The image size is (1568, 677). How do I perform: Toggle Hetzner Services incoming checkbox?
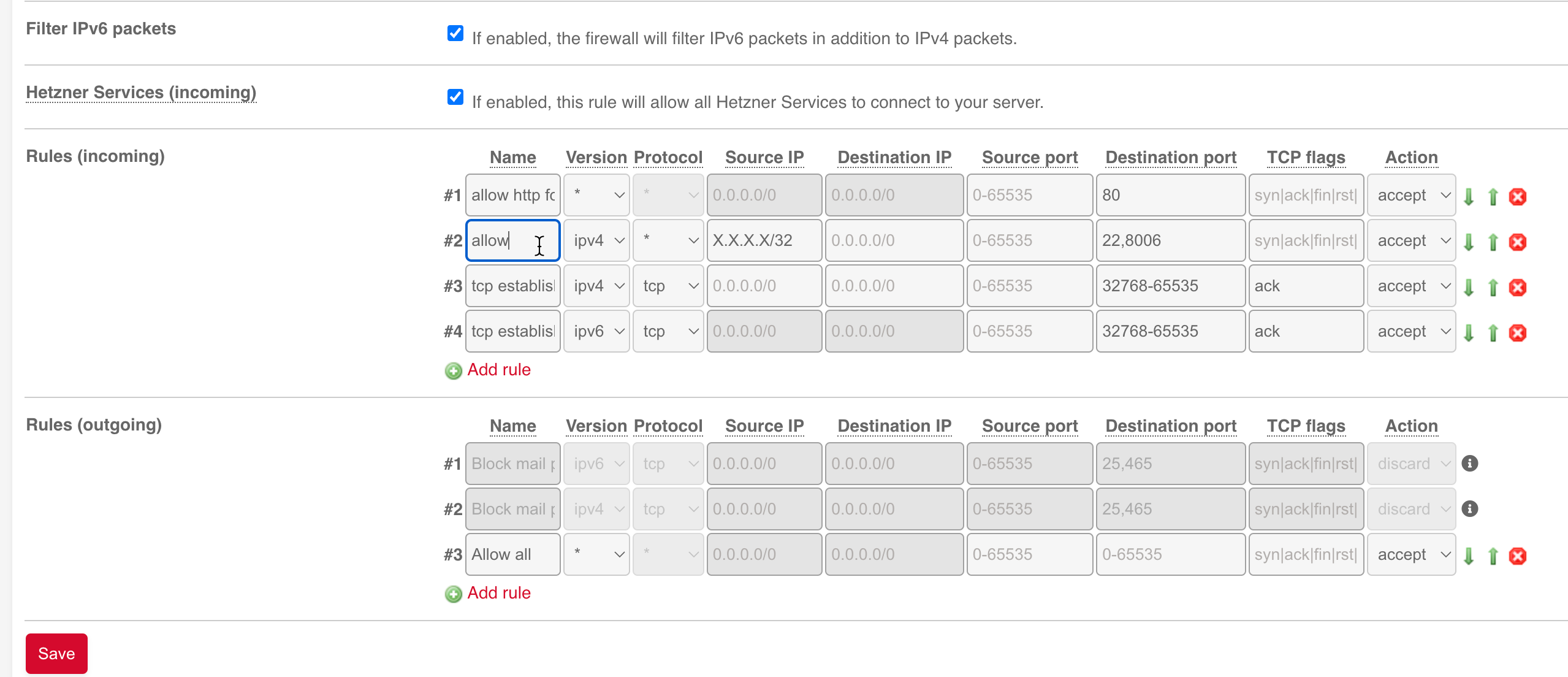click(455, 97)
